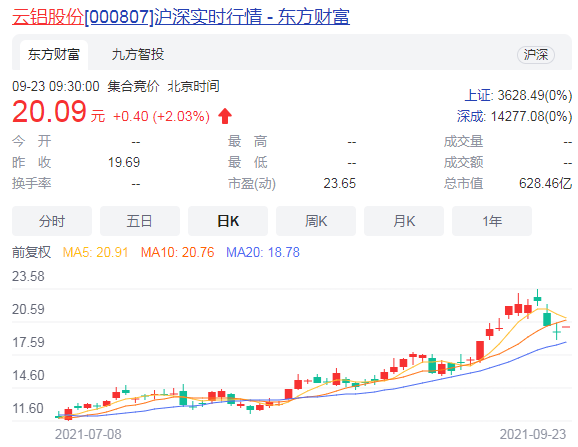Select the 五日 chart view
This screenshot has width=578, height=447.
pyautogui.click(x=140, y=221)
